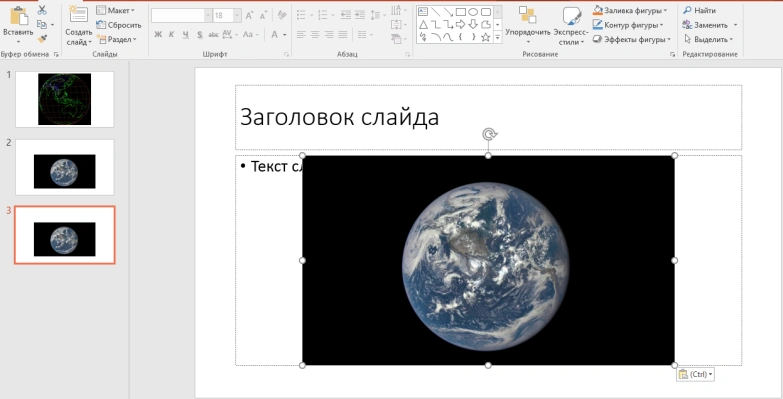Align text left in paragraph group
783x399 pixels.
click(x=301, y=34)
